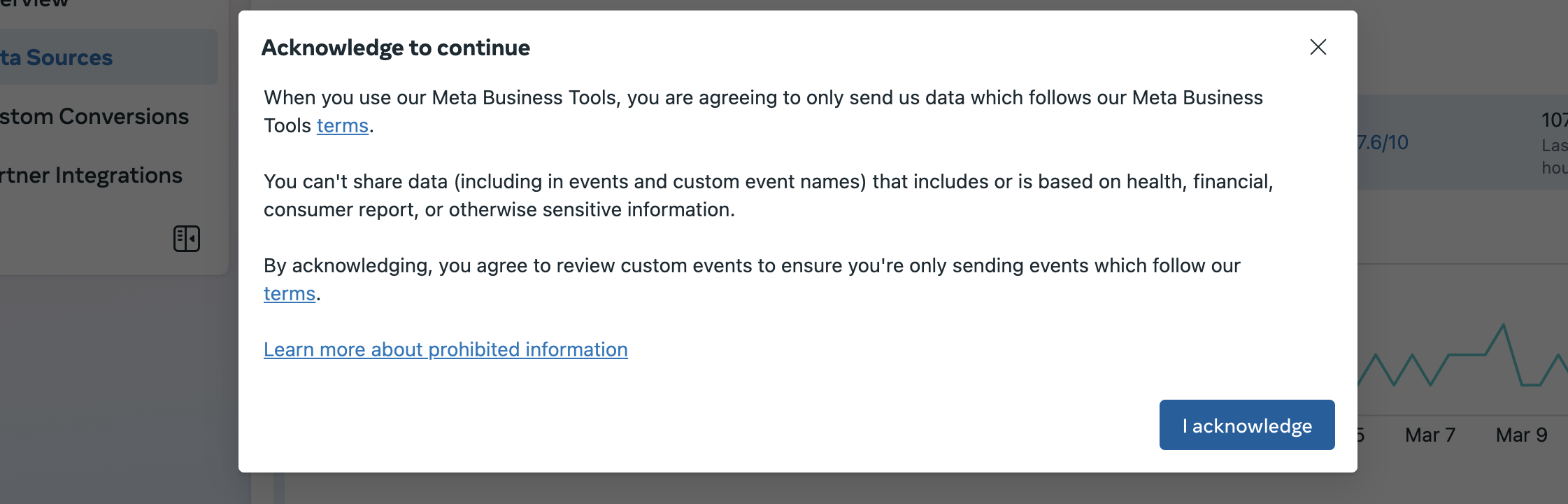This screenshot has width=1568, height=504.
Task: Open the terms link after Meta Business Tools
Action: (x=343, y=125)
